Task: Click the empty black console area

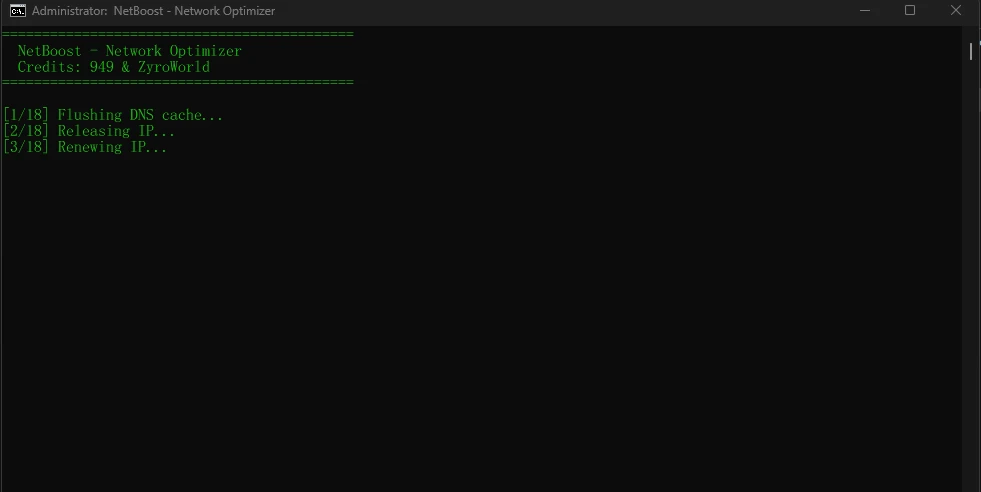Action: coord(482,313)
